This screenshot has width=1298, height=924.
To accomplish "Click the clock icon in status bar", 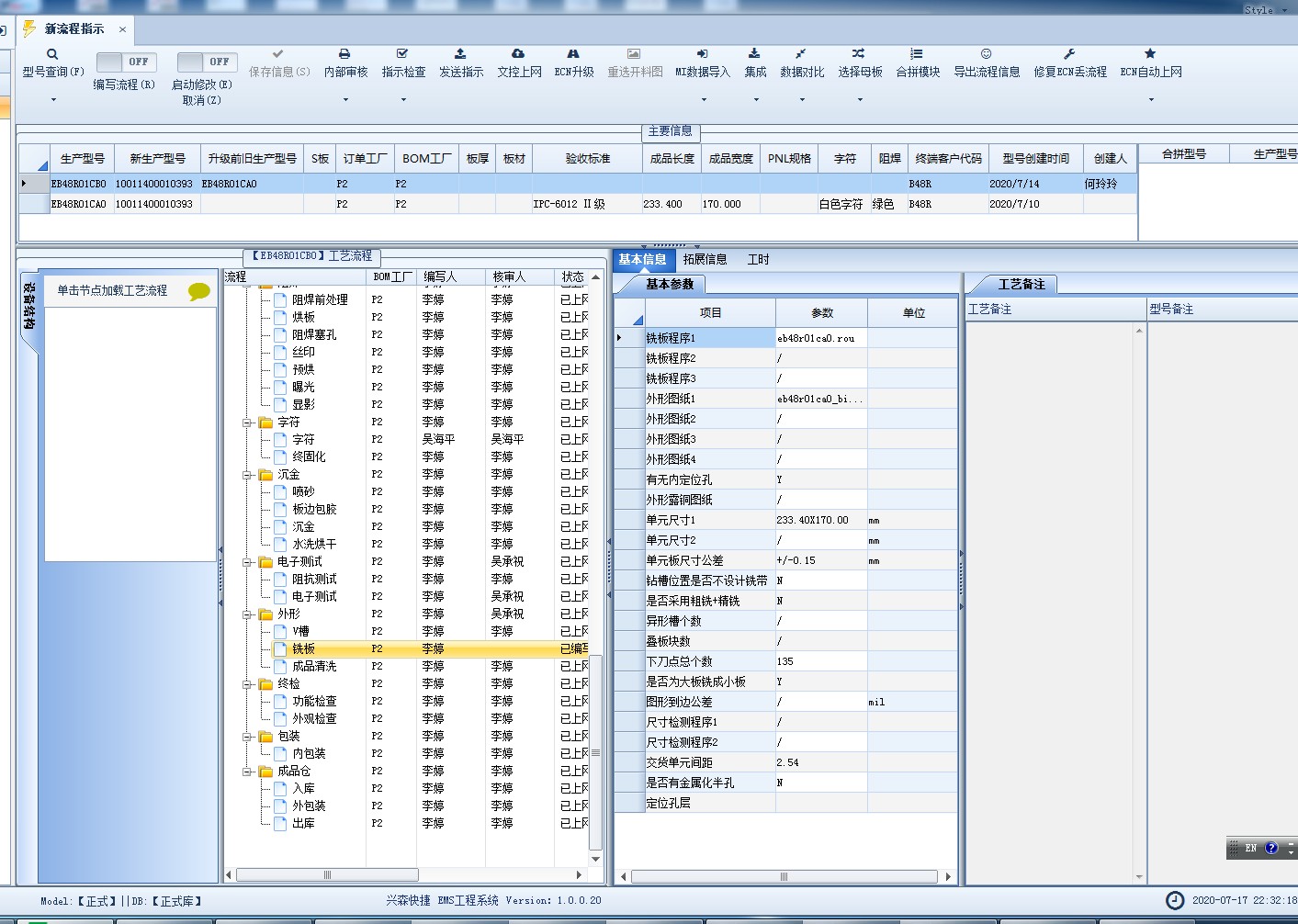I will (1175, 900).
